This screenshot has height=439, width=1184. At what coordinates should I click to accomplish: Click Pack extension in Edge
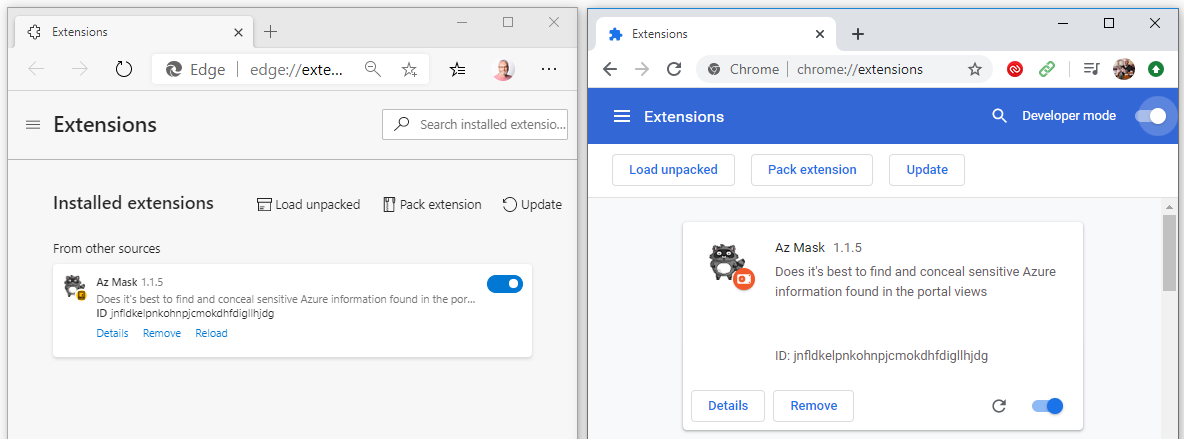point(432,204)
